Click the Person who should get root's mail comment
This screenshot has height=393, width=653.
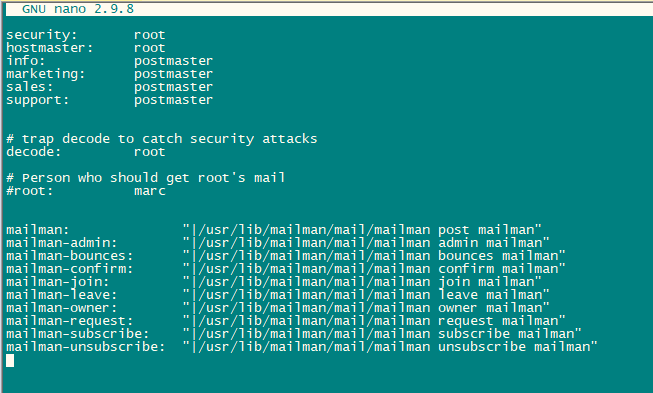click(x=146, y=178)
